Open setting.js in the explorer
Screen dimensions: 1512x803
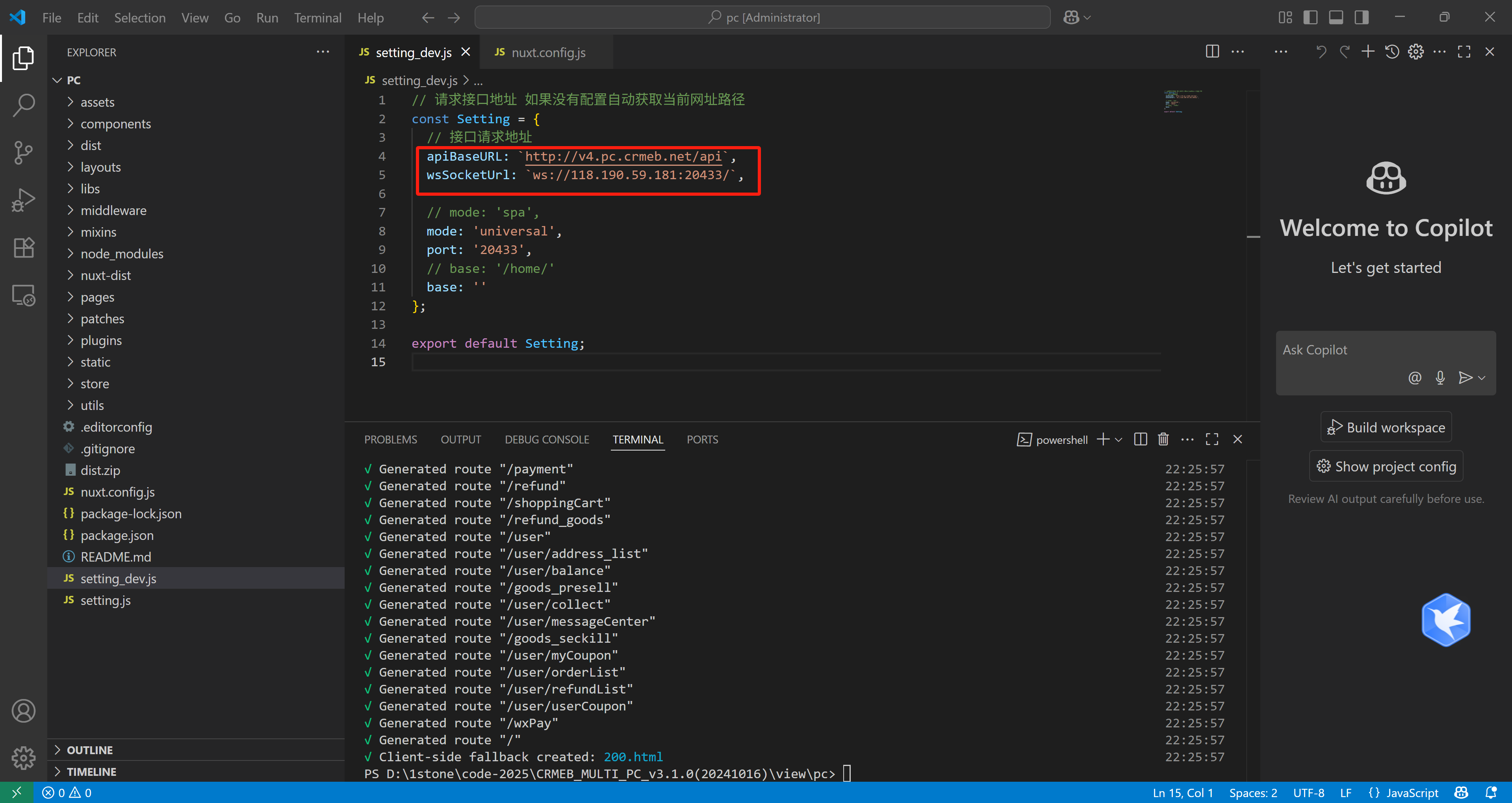pos(196,600)
